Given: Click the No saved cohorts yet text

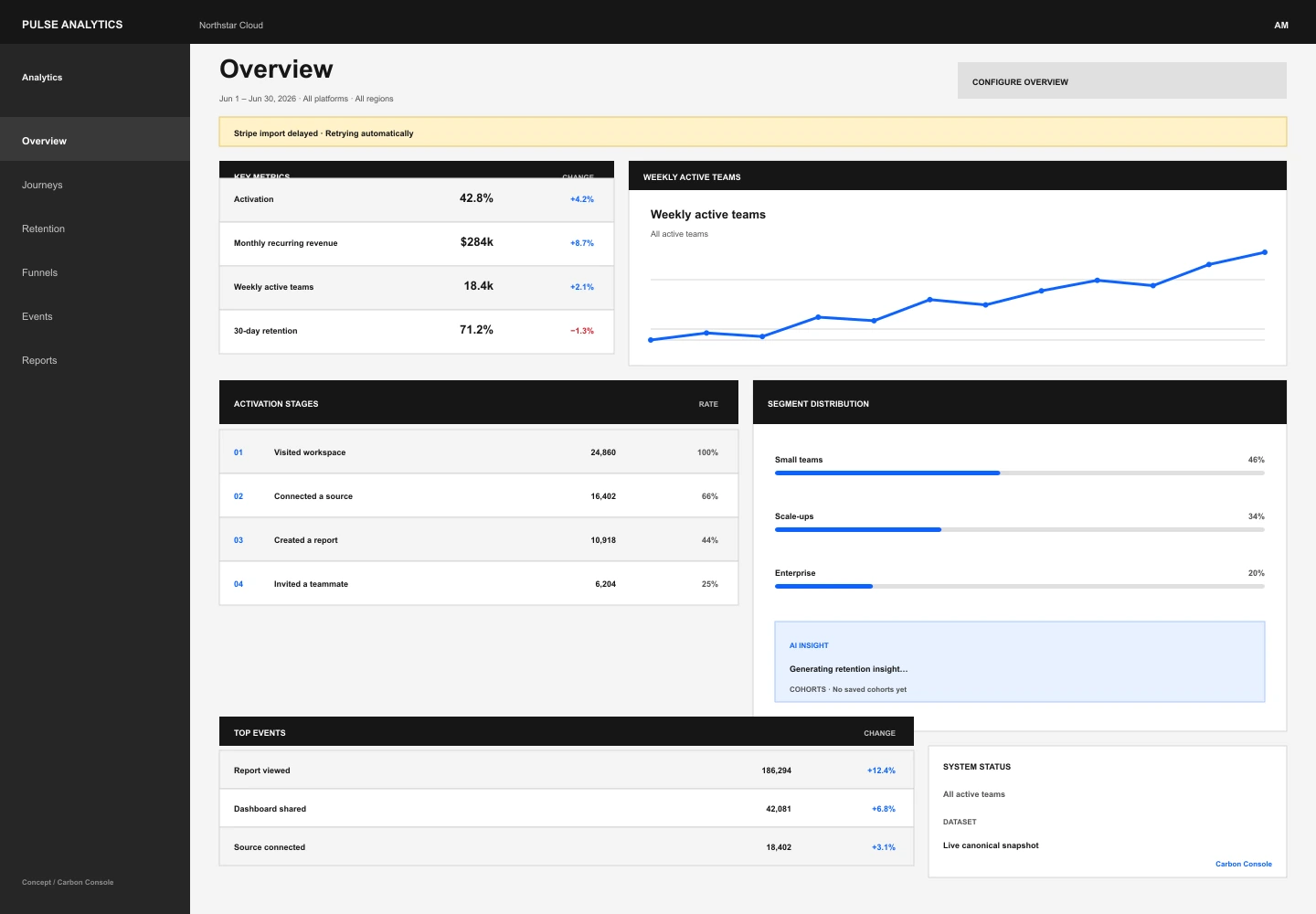Looking at the screenshot, I should coord(869,689).
